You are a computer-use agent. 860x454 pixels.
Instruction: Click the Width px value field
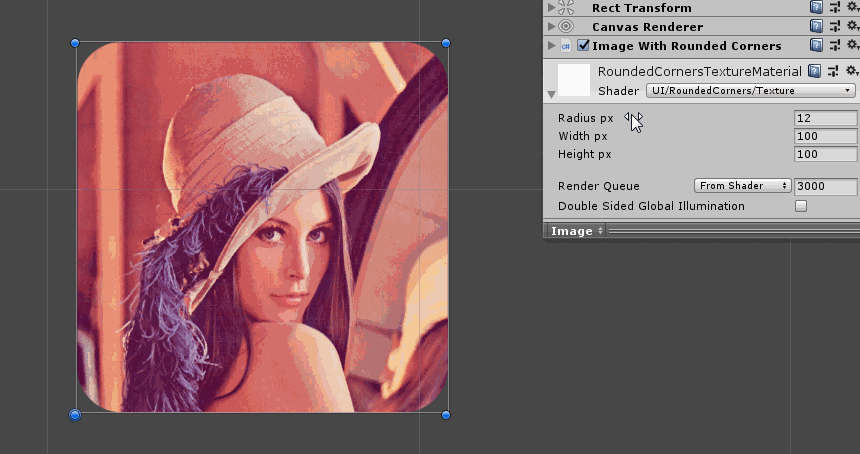coord(825,136)
